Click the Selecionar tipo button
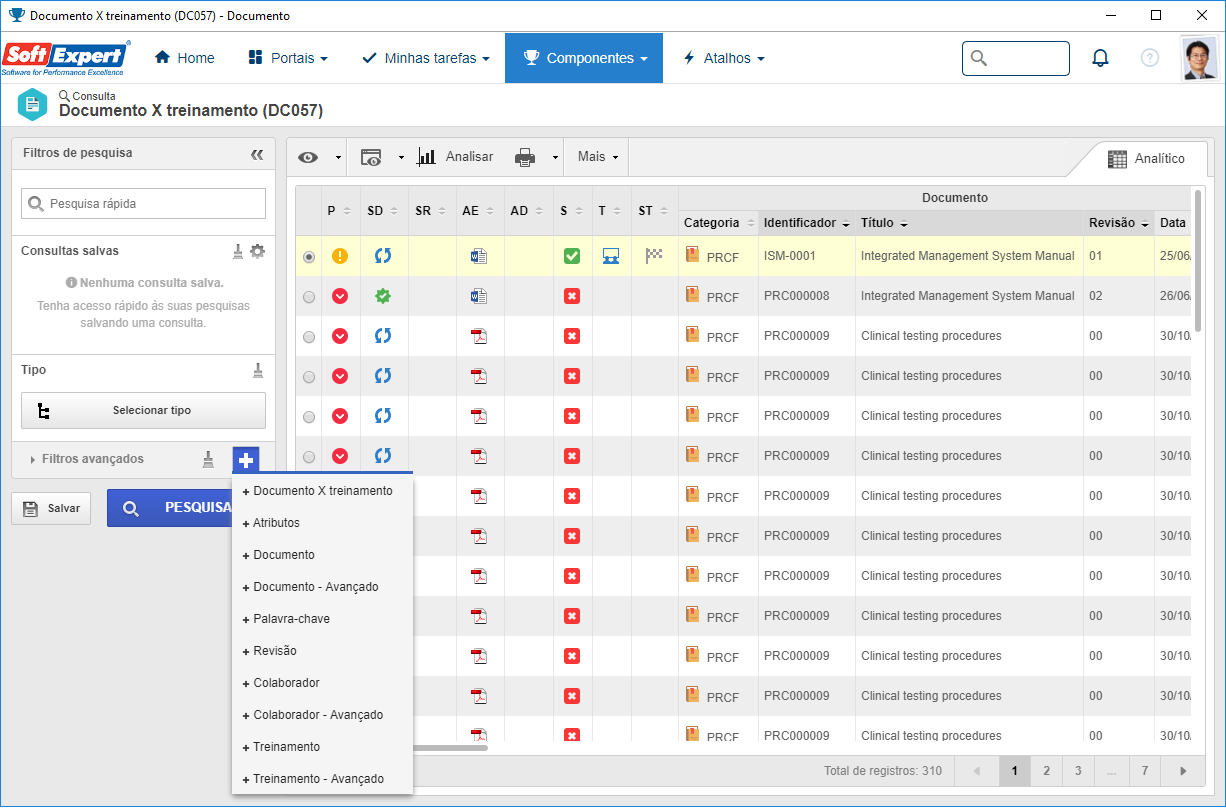The width and height of the screenshot is (1226, 809). point(143,411)
